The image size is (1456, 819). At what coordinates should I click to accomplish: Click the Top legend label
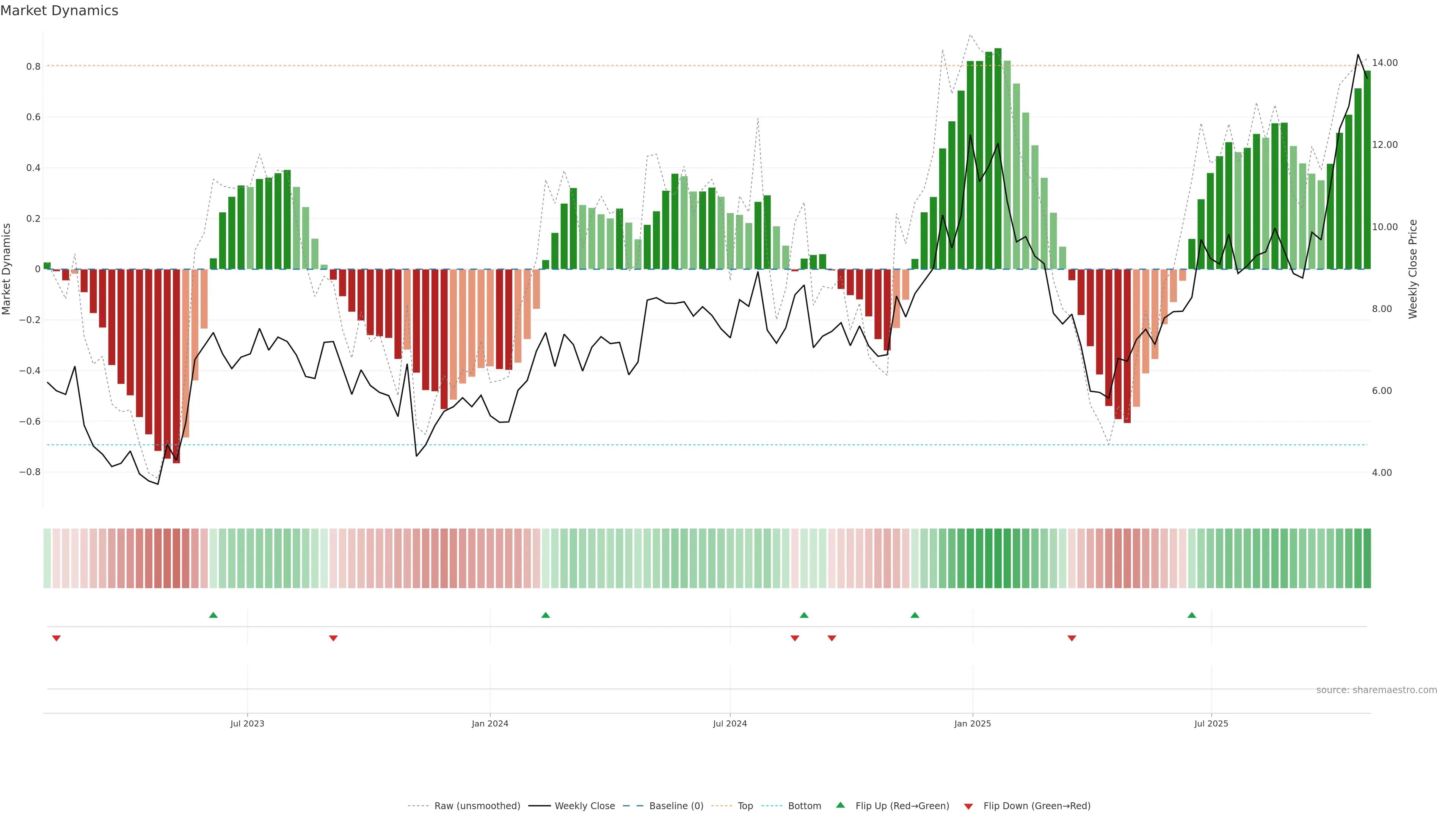745,806
